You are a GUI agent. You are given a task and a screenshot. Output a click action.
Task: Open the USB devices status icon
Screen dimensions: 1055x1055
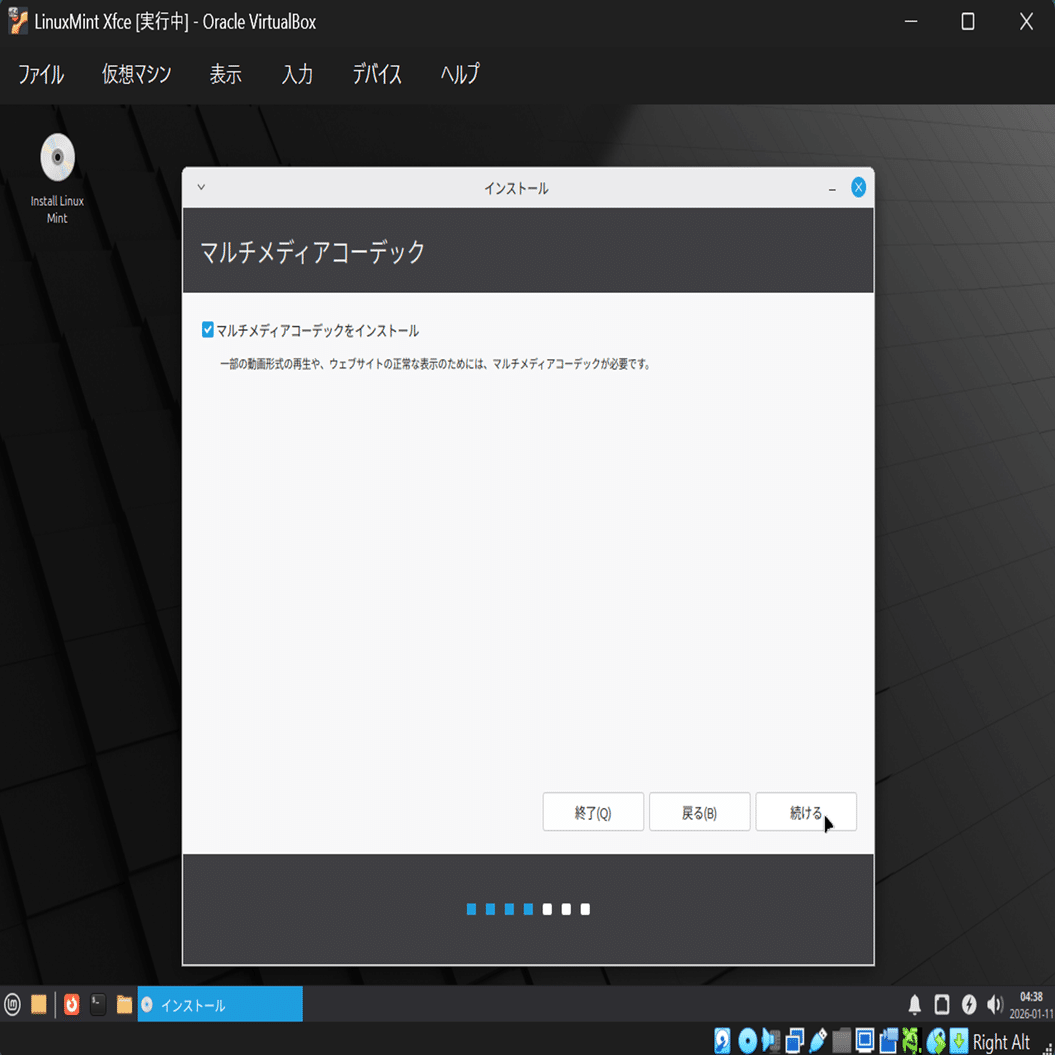pyautogui.click(x=818, y=1042)
